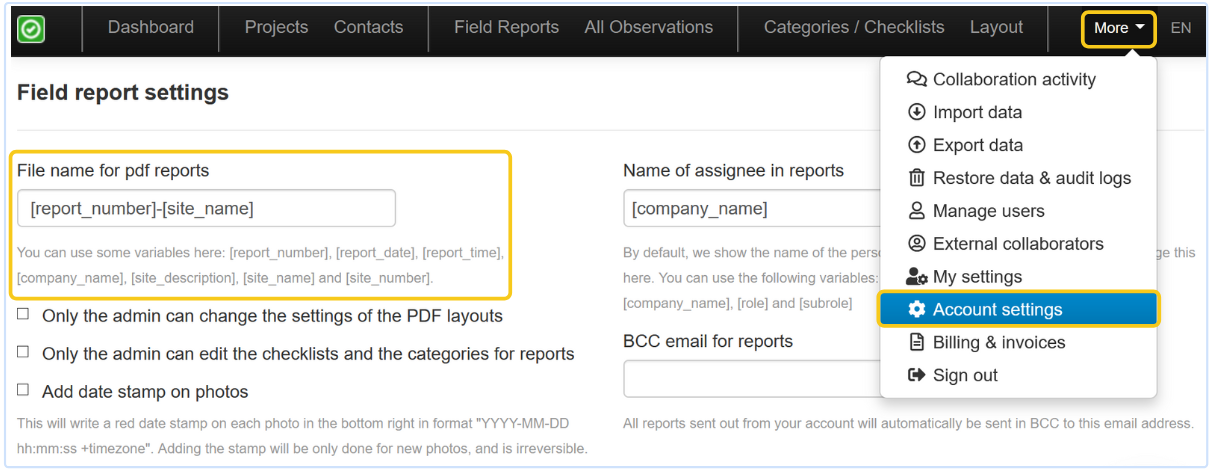This screenshot has width=1212, height=471.
Task: Open Categories / Checklists page
Action: pos(854,28)
